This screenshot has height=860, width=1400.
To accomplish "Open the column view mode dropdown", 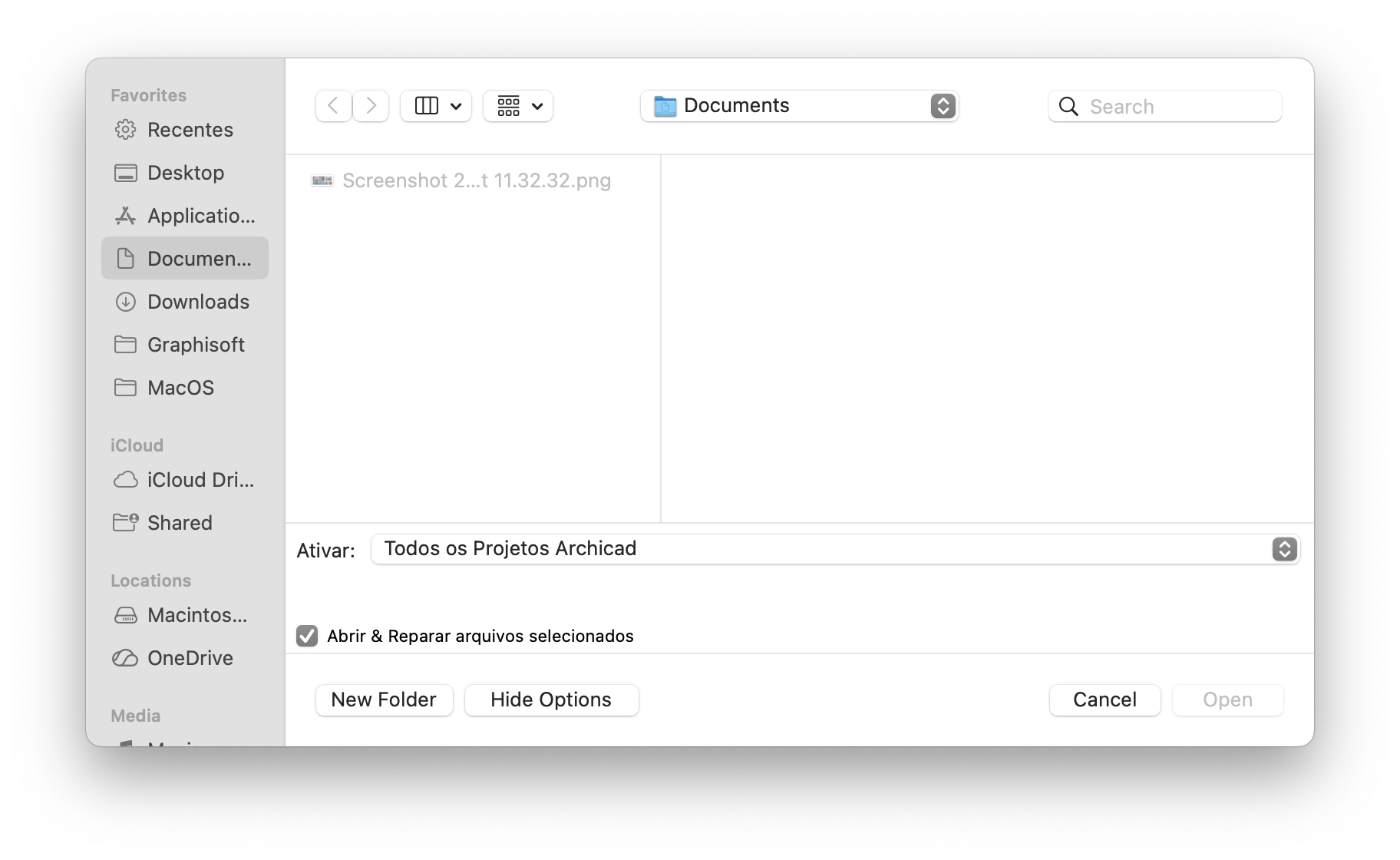I will pyautogui.click(x=436, y=106).
